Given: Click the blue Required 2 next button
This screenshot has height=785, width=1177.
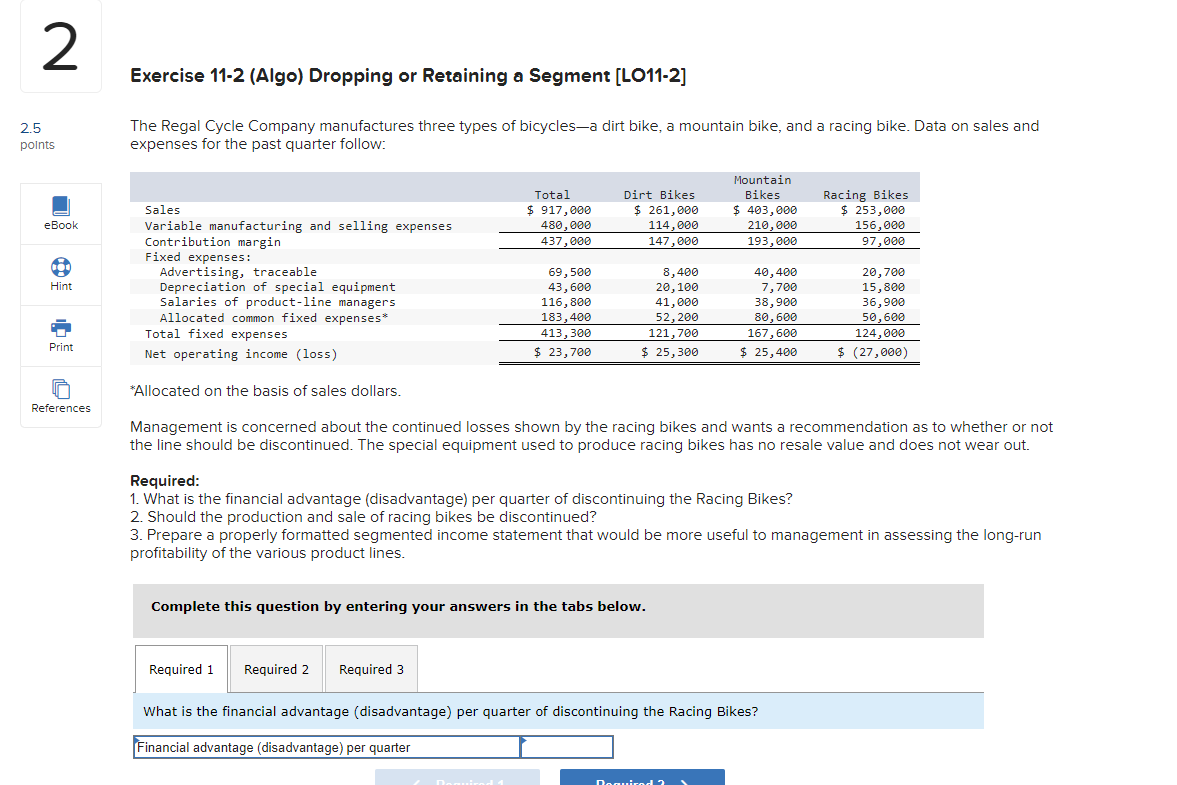Looking at the screenshot, I should point(642,779).
